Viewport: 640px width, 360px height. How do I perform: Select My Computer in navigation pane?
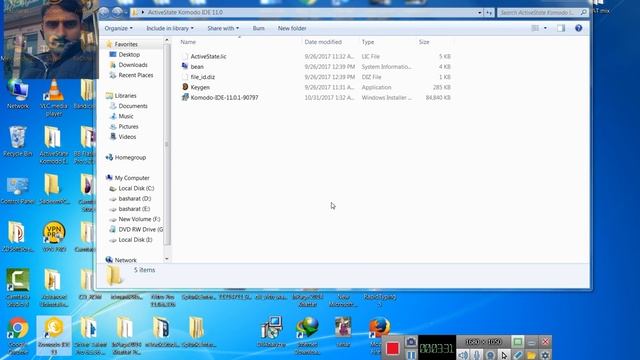(132, 178)
